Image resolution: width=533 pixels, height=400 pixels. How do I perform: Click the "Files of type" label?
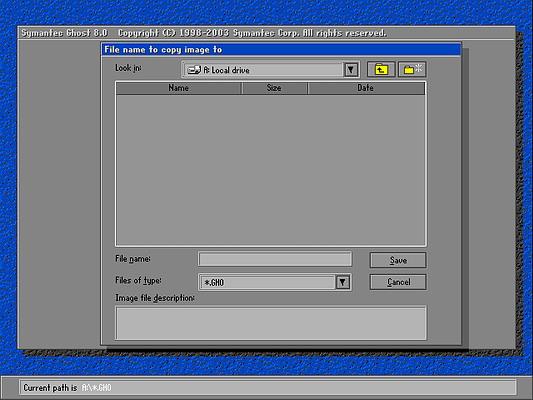click(138, 281)
